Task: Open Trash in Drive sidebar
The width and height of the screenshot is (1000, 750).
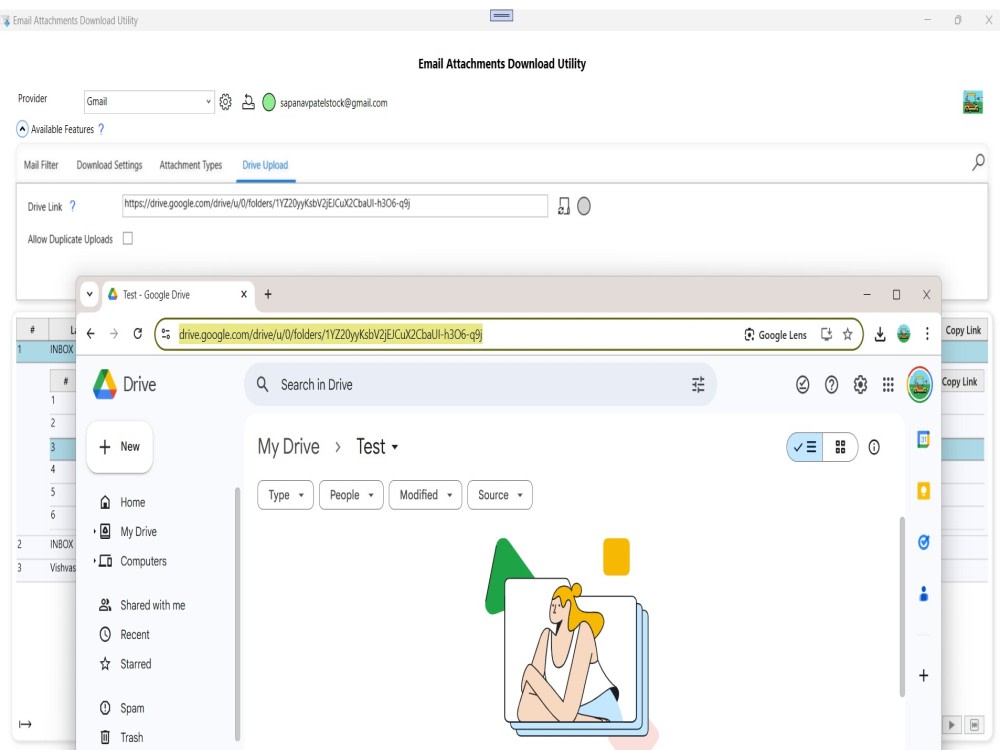Action: point(122,737)
